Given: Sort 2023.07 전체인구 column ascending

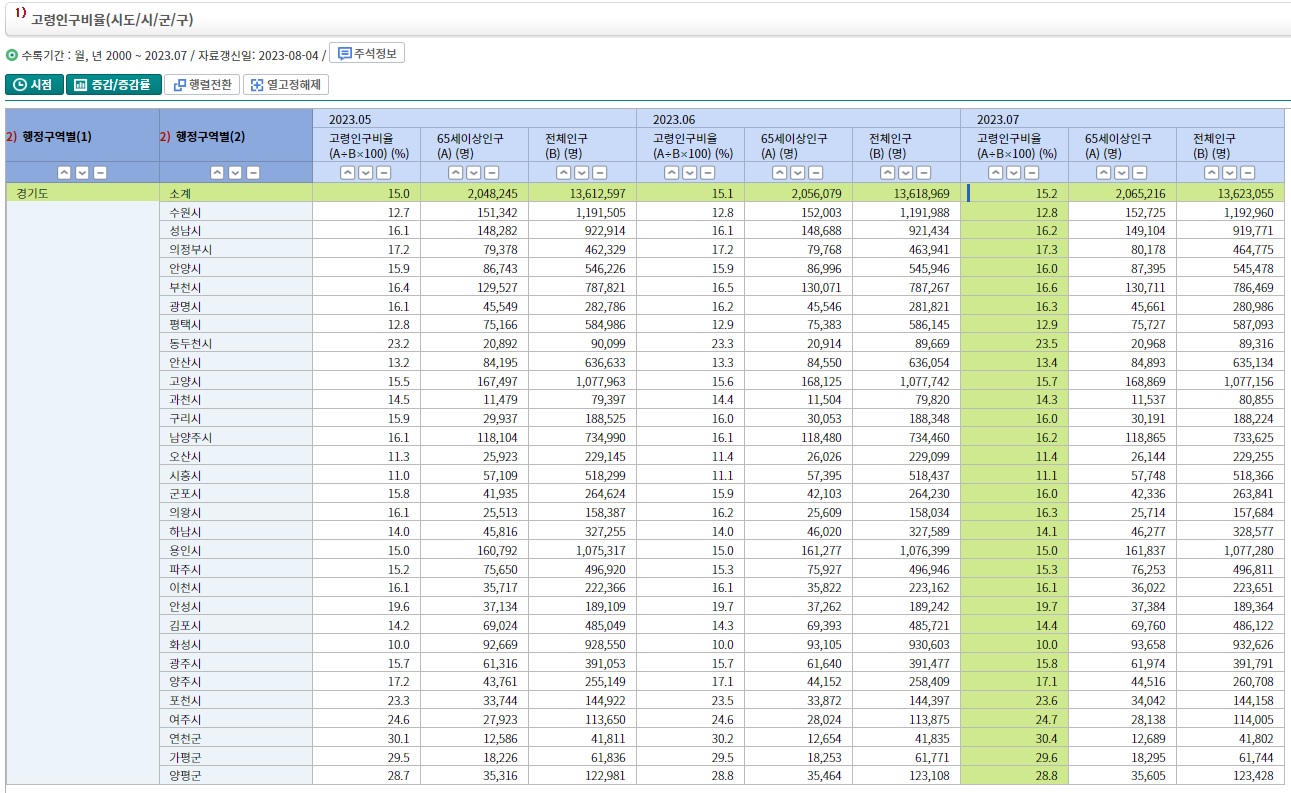Looking at the screenshot, I should click(x=1212, y=173).
